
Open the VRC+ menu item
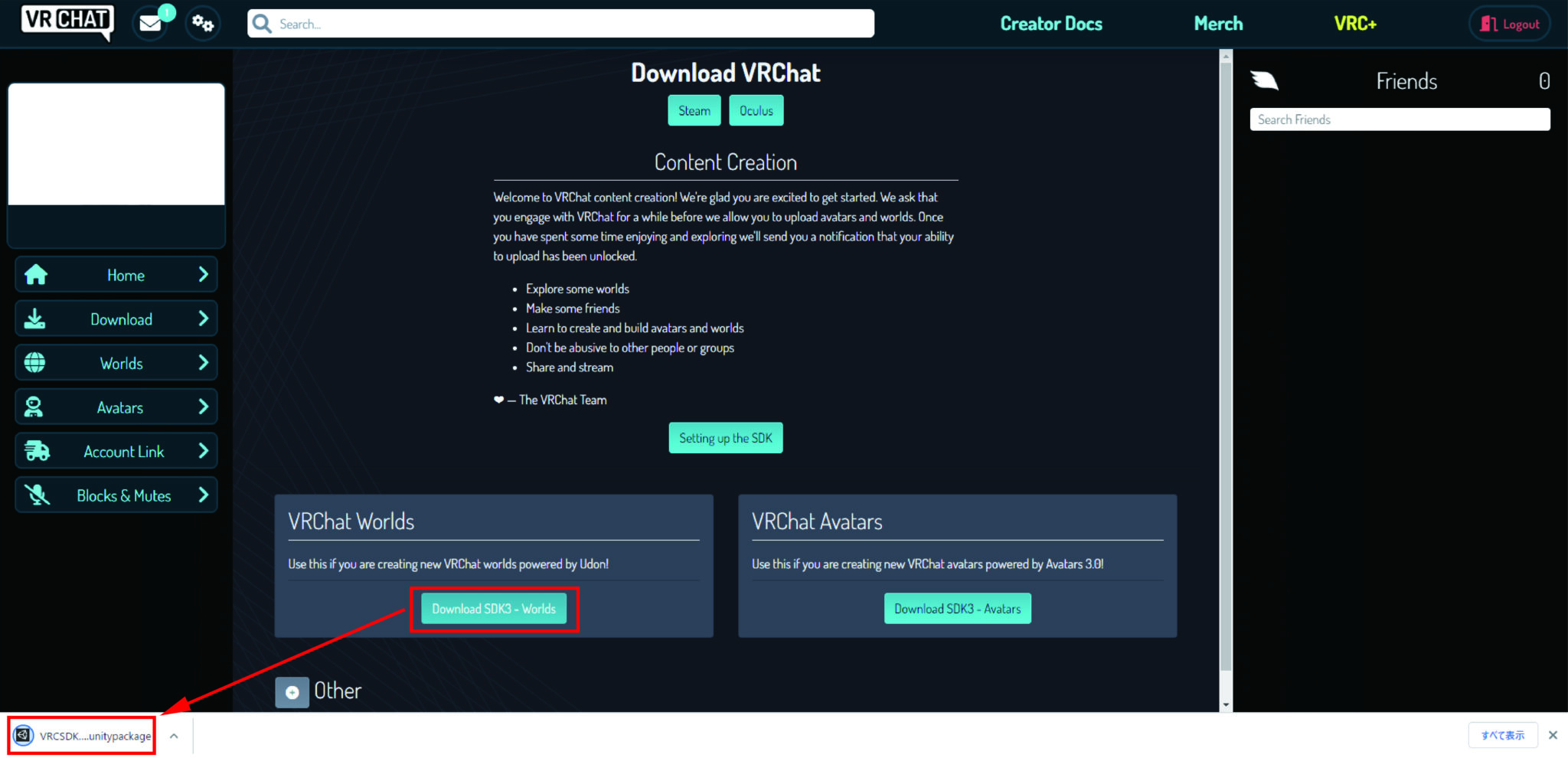coord(1355,23)
